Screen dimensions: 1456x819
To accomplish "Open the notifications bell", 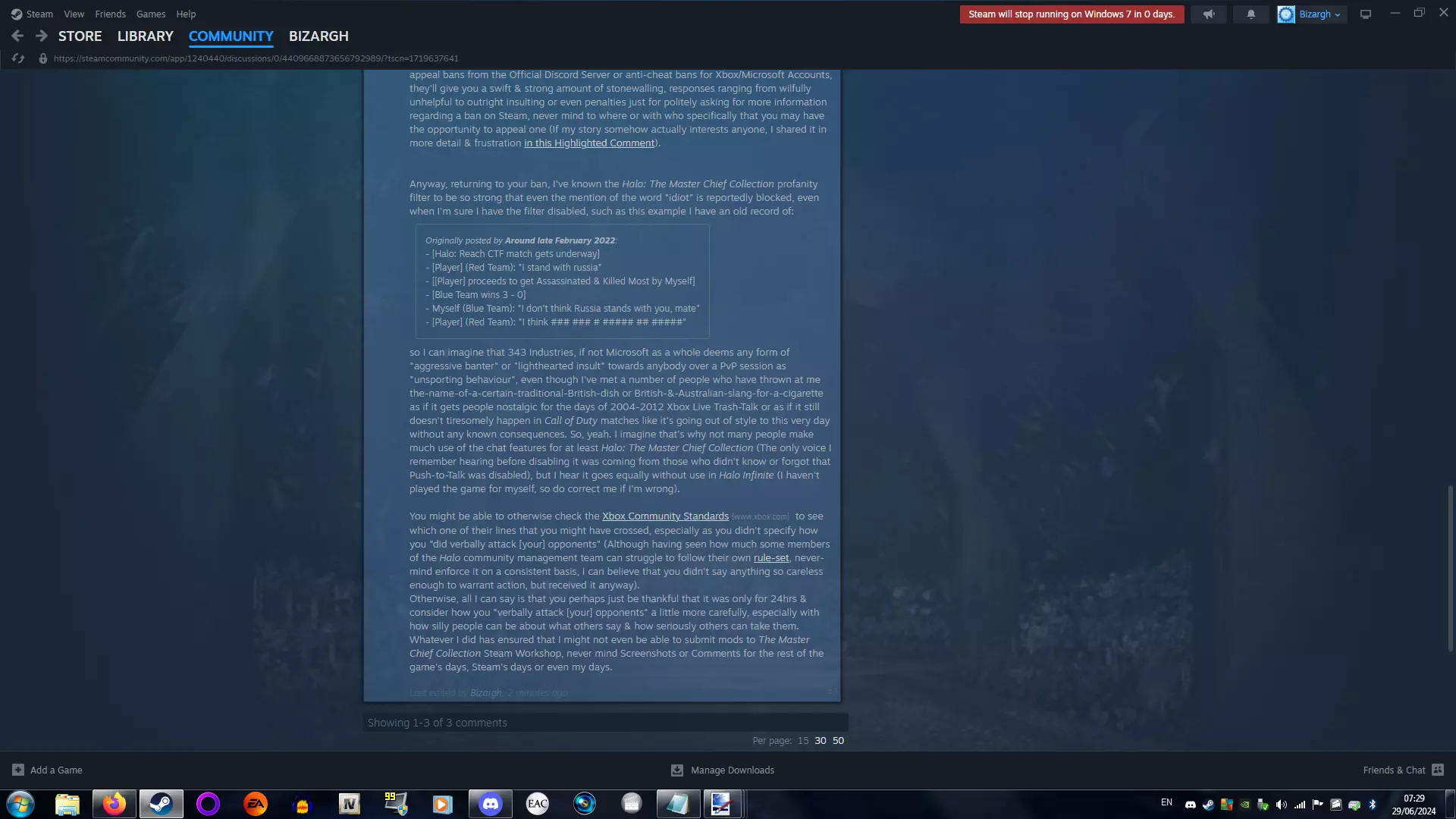I will pyautogui.click(x=1250, y=14).
